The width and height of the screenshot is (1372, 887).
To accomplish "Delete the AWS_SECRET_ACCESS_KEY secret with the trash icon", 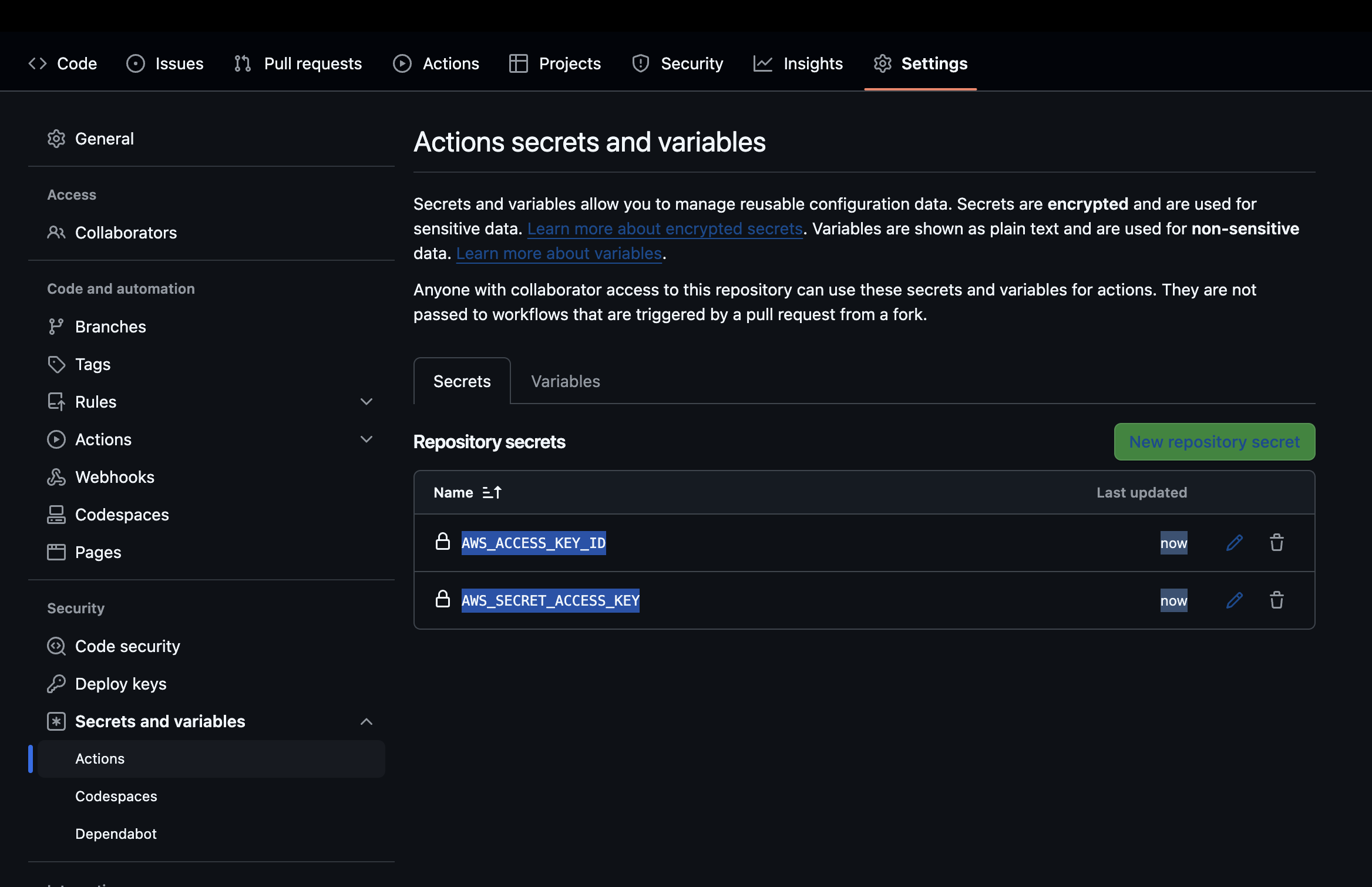I will coord(1276,600).
